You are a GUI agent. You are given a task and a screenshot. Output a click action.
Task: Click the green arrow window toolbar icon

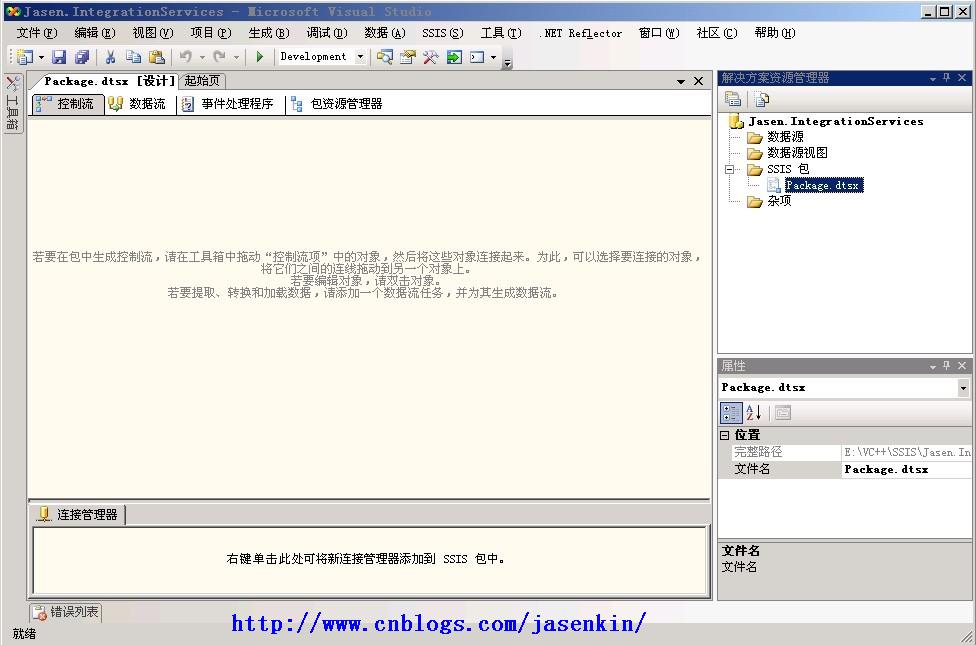tap(454, 57)
